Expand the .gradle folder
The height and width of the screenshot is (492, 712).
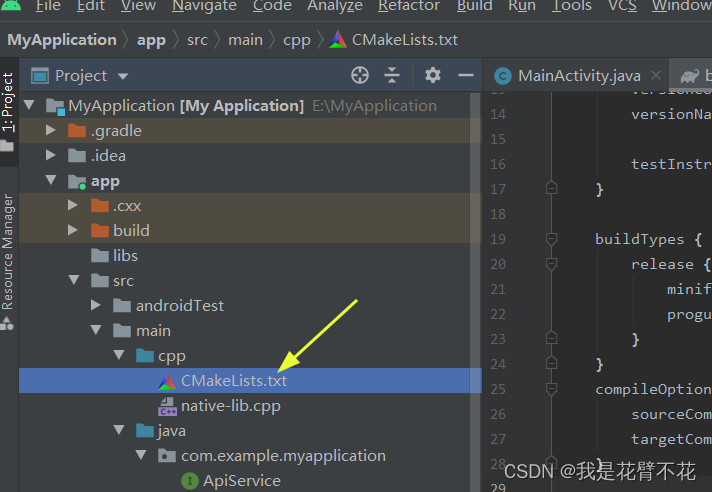pyautogui.click(x=51, y=131)
